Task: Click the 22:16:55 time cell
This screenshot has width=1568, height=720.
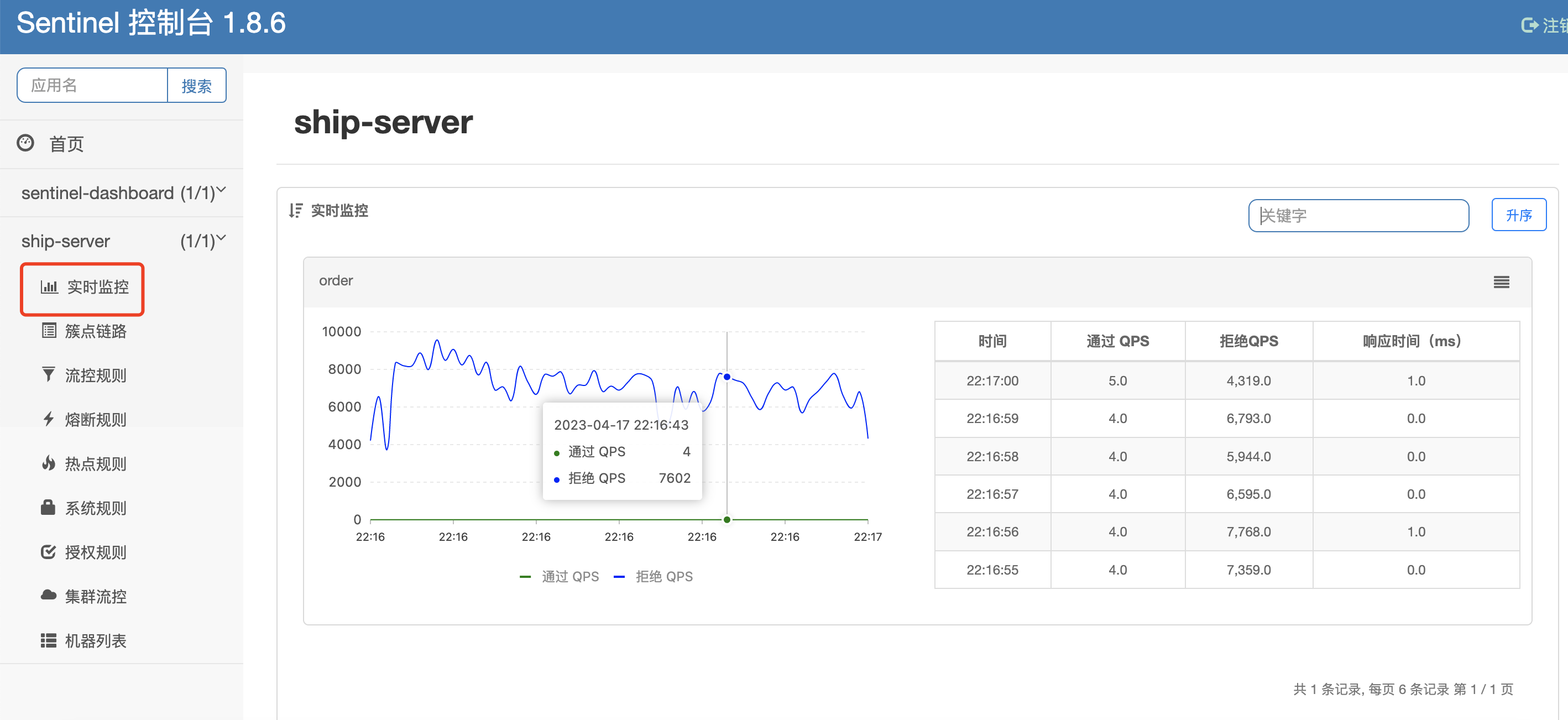Action: tap(992, 570)
